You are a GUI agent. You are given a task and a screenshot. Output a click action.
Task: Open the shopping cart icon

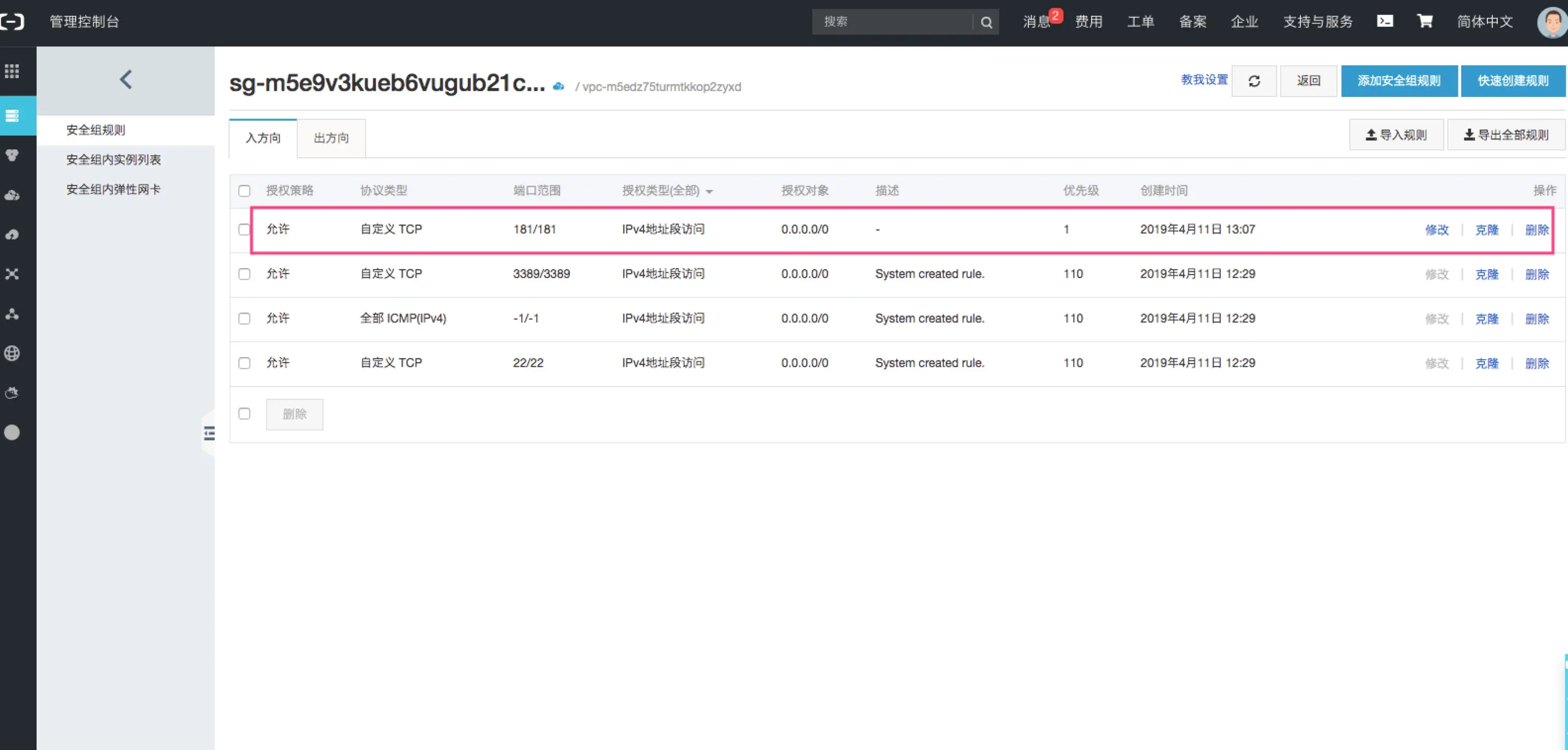pos(1424,21)
